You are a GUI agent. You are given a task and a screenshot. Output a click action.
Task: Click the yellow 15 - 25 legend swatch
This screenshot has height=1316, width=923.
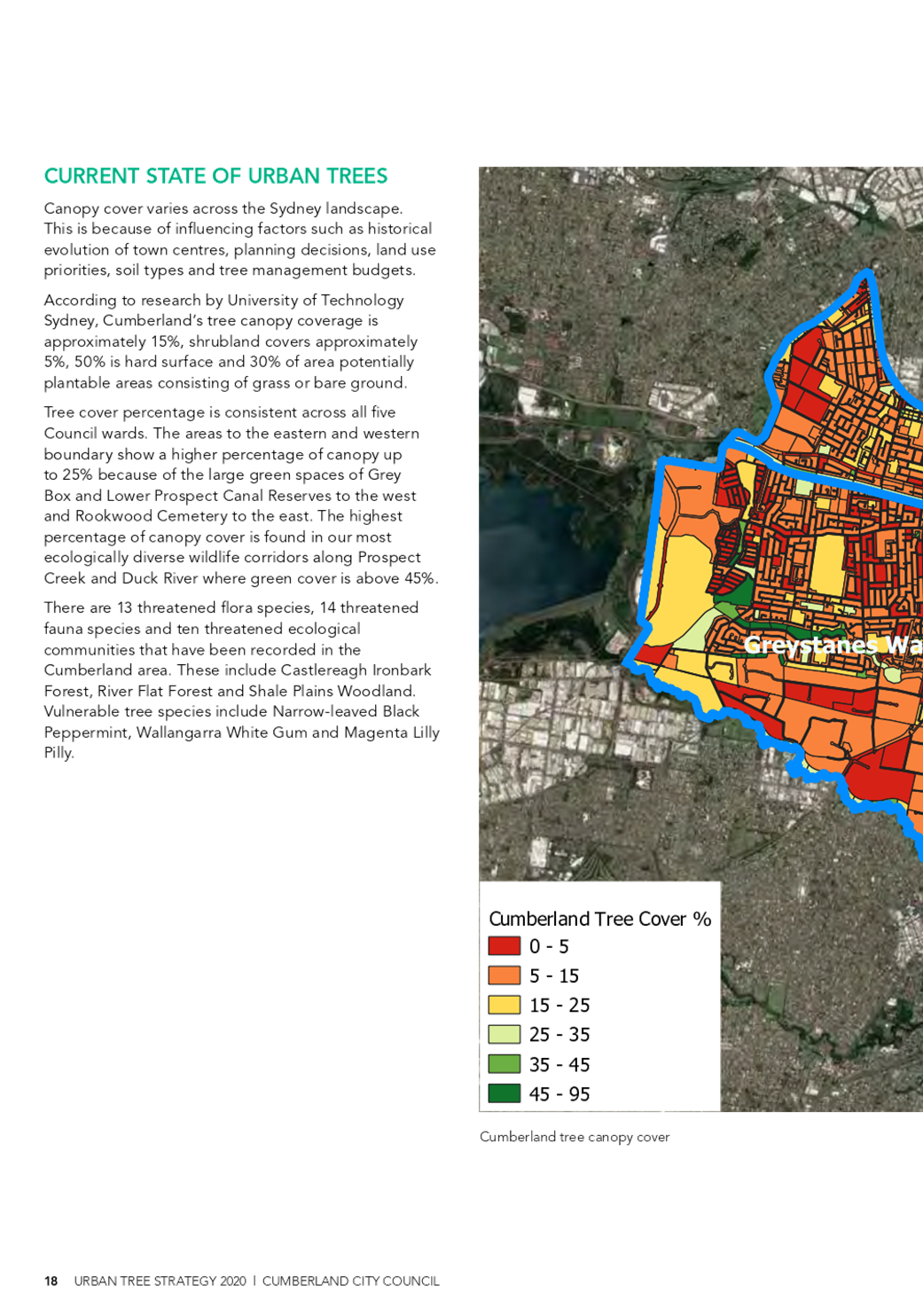504,1005
